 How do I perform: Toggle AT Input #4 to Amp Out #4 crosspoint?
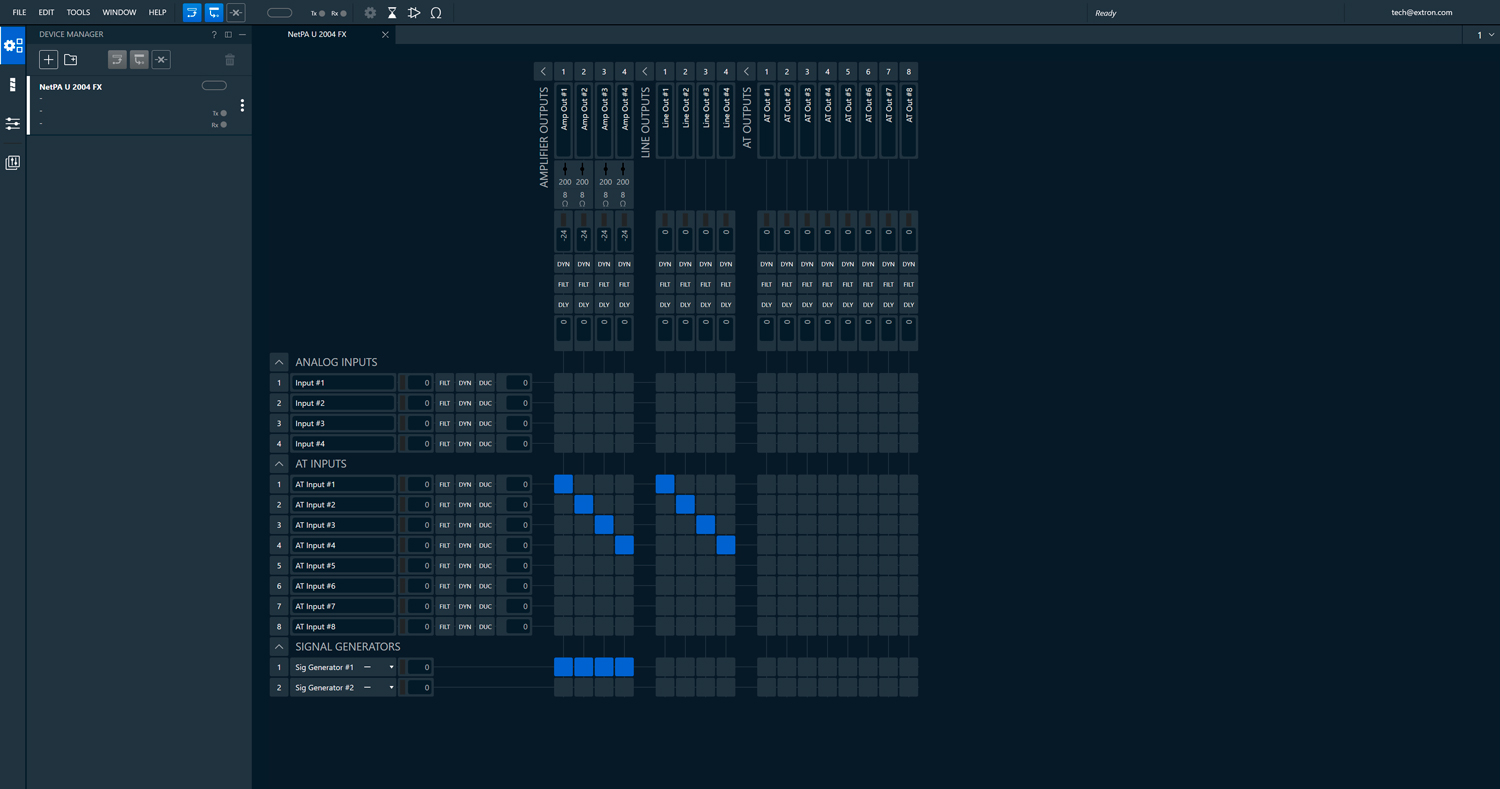click(x=624, y=545)
